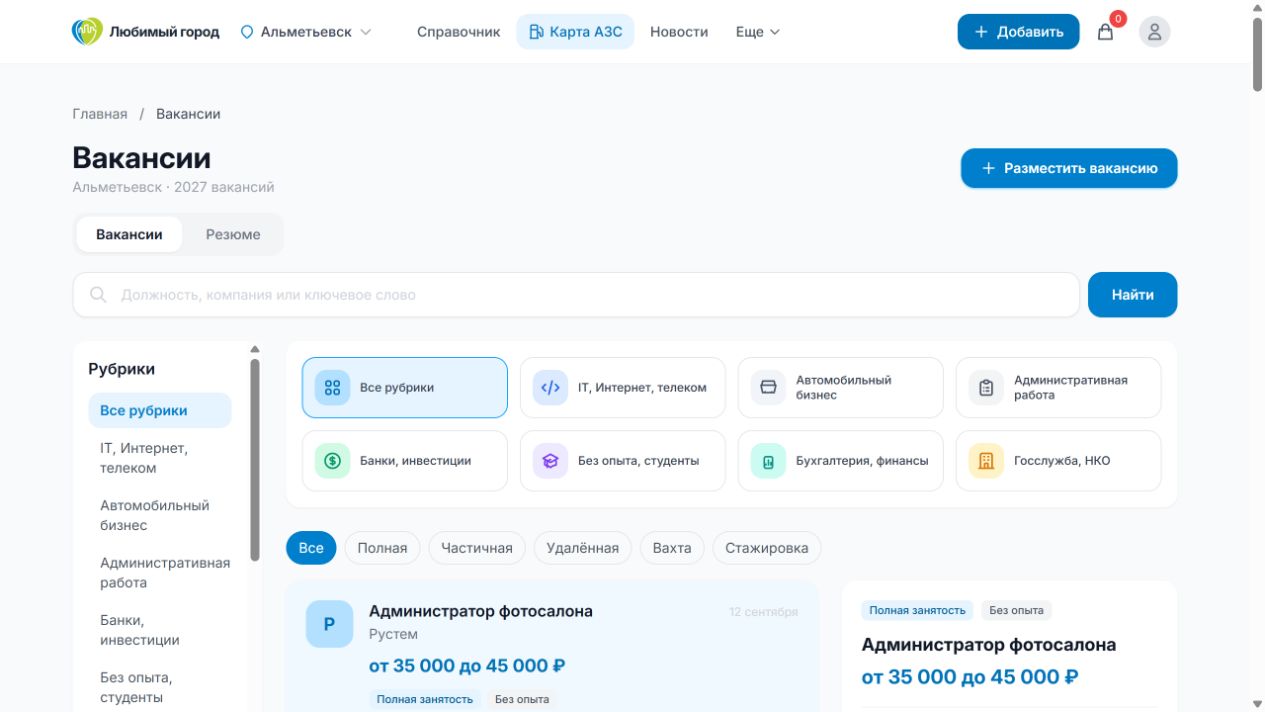Screen dimensions: 1265x712
Task: Click the Любимый город site name
Action: (164, 32)
